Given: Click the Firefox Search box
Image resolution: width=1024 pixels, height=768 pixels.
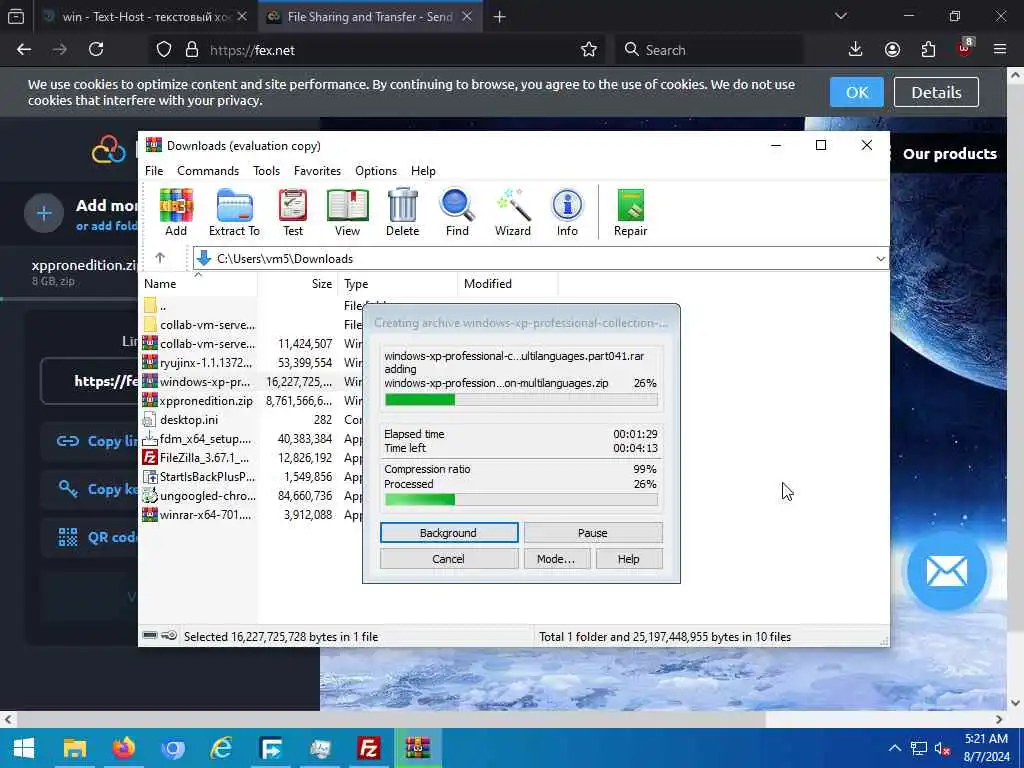Looking at the screenshot, I should pyautogui.click(x=709, y=50).
